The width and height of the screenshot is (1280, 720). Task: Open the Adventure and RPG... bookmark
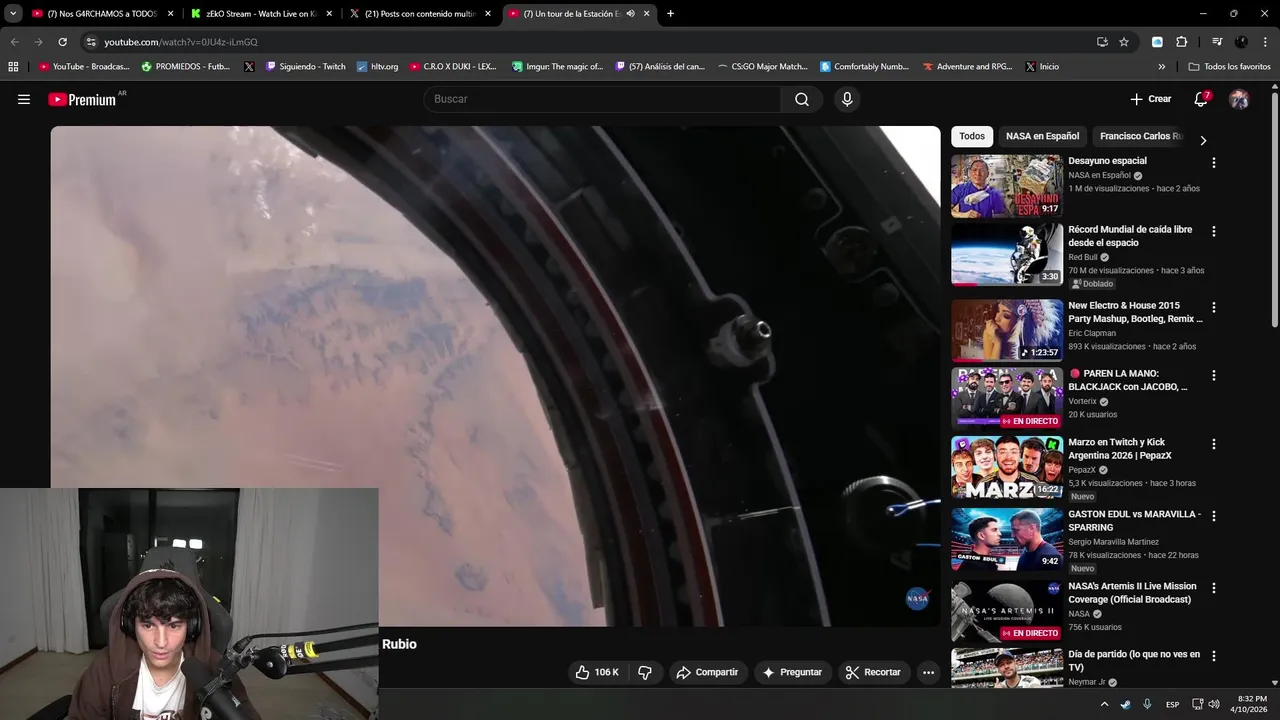tap(968, 67)
